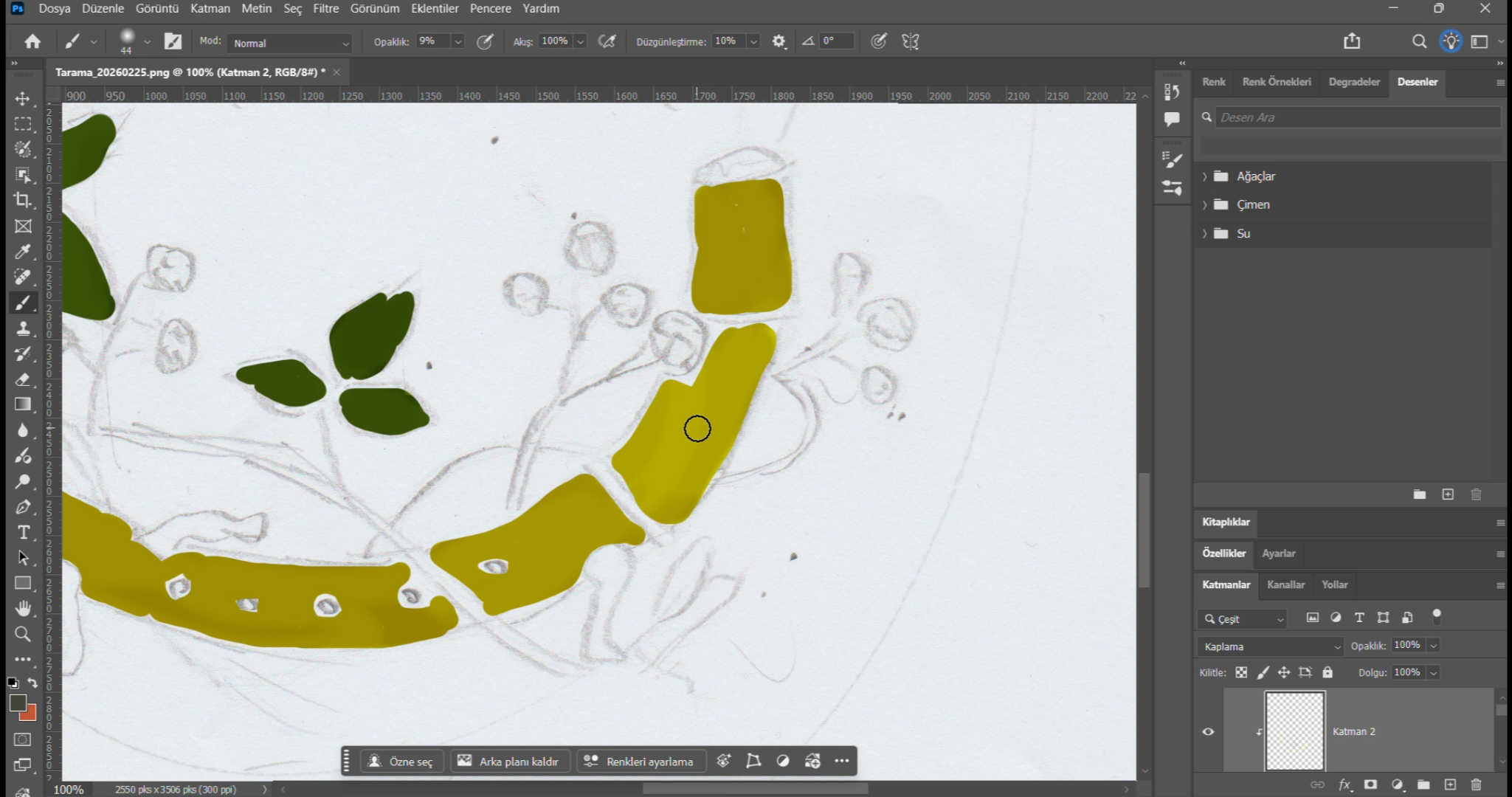
Task: Select the Eyedropper tool
Action: pyautogui.click(x=23, y=252)
